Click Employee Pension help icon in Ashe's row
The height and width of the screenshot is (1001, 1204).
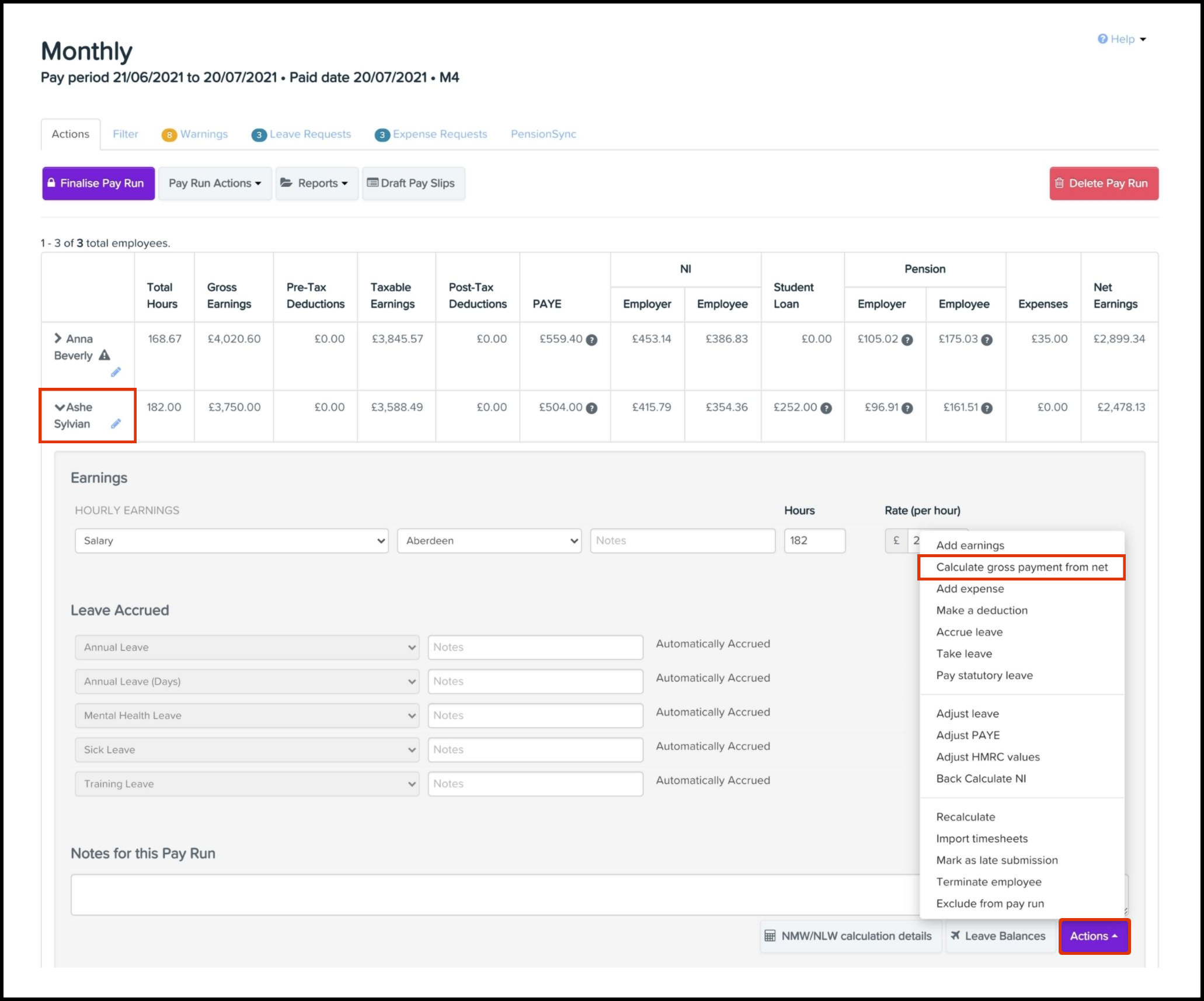987,408
